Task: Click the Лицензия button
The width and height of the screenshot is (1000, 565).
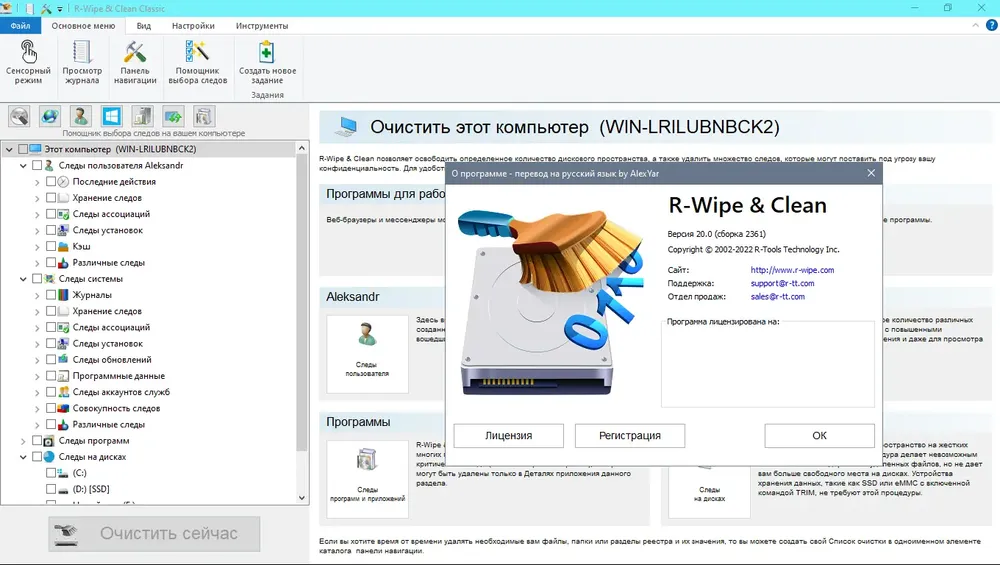Action: point(508,436)
